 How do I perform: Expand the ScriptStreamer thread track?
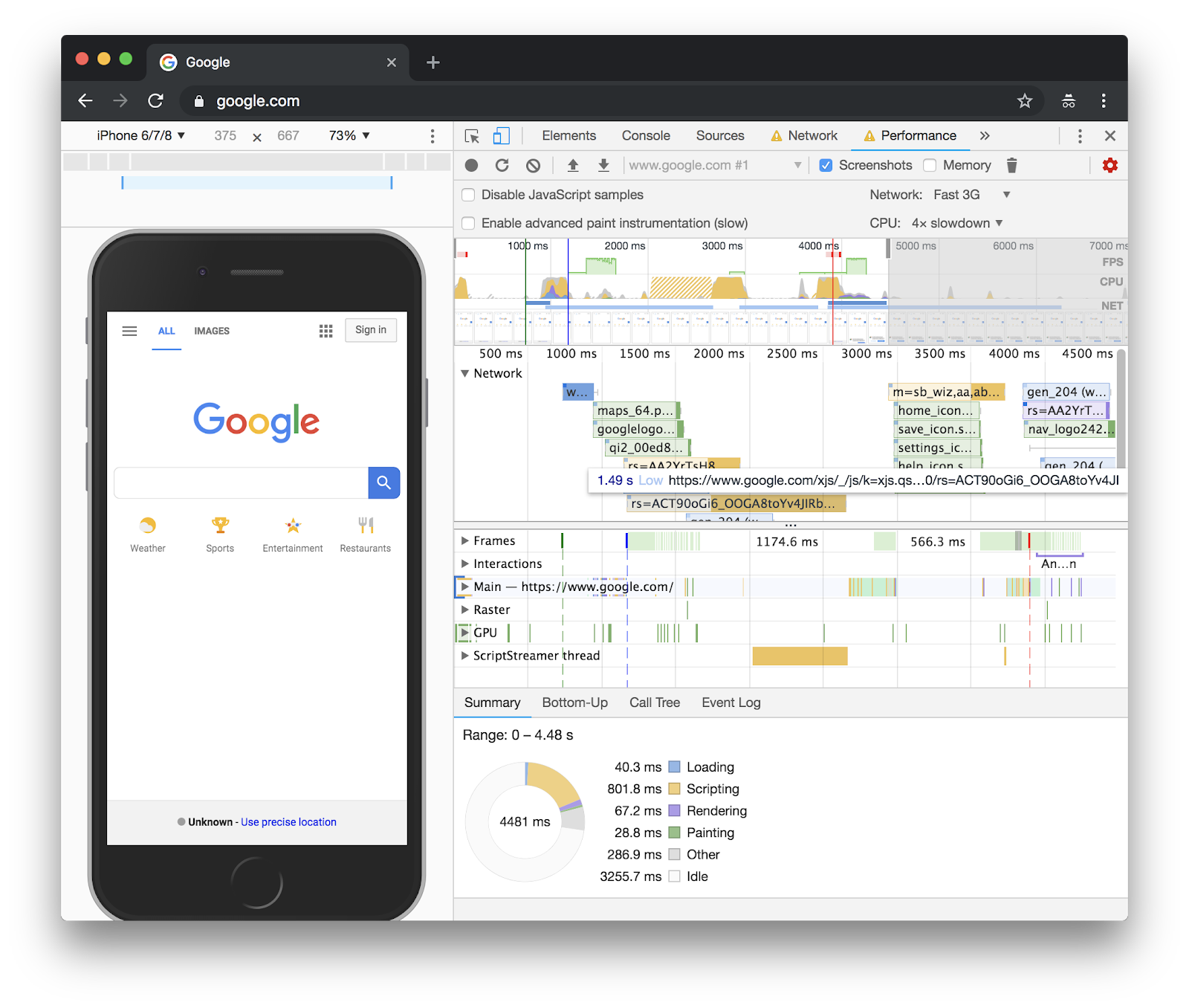tap(464, 656)
